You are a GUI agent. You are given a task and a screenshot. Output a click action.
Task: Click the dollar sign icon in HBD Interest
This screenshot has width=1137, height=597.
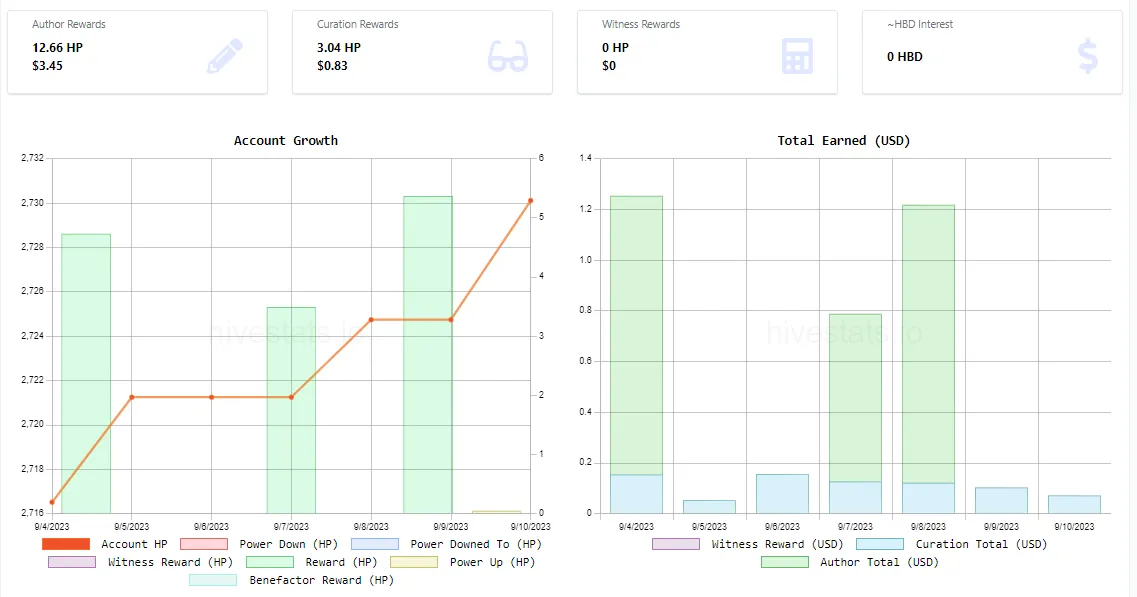click(1088, 57)
